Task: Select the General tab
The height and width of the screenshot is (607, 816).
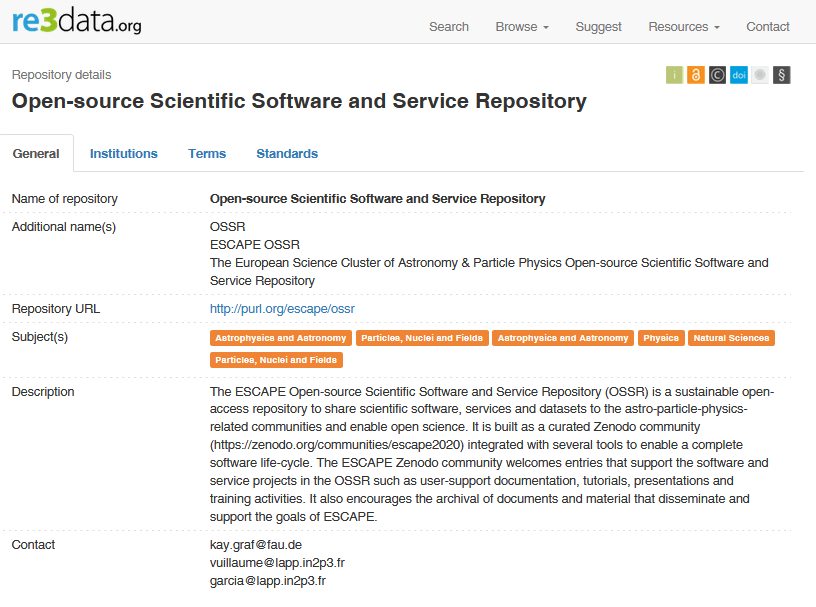Action: [37, 153]
